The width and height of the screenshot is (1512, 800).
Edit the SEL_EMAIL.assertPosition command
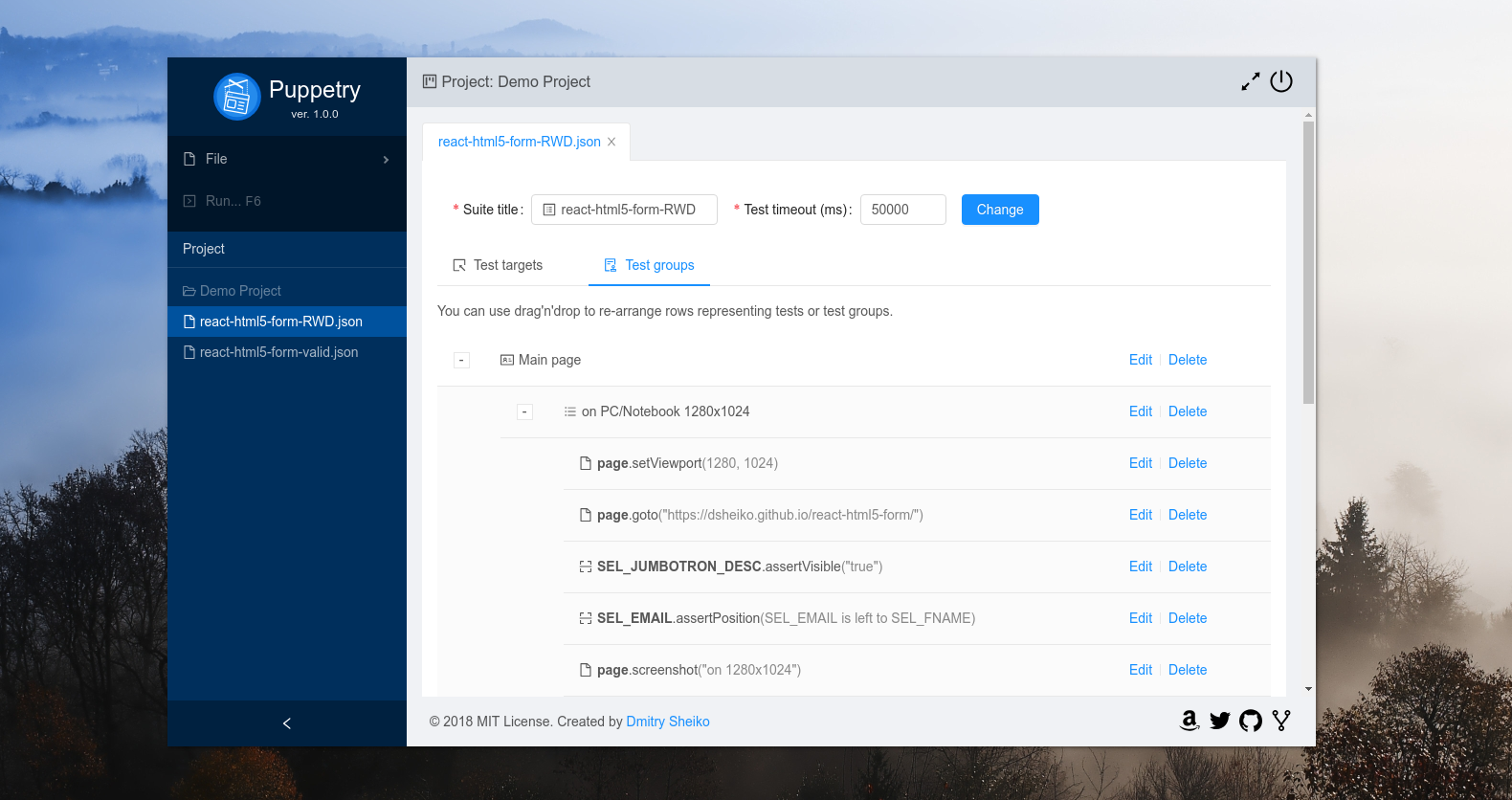1141,618
